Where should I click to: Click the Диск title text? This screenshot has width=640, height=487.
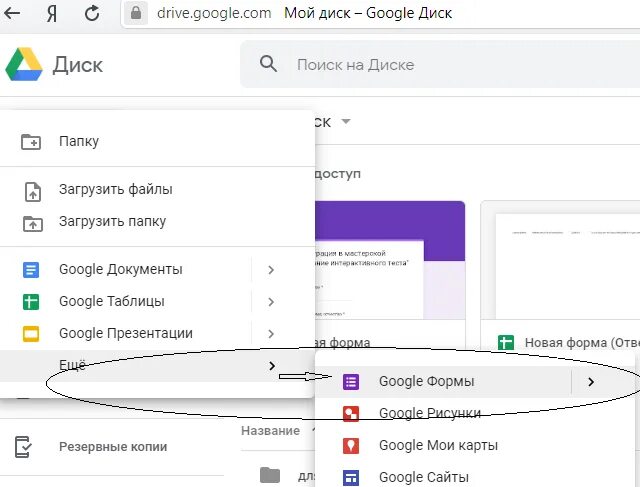point(78,65)
